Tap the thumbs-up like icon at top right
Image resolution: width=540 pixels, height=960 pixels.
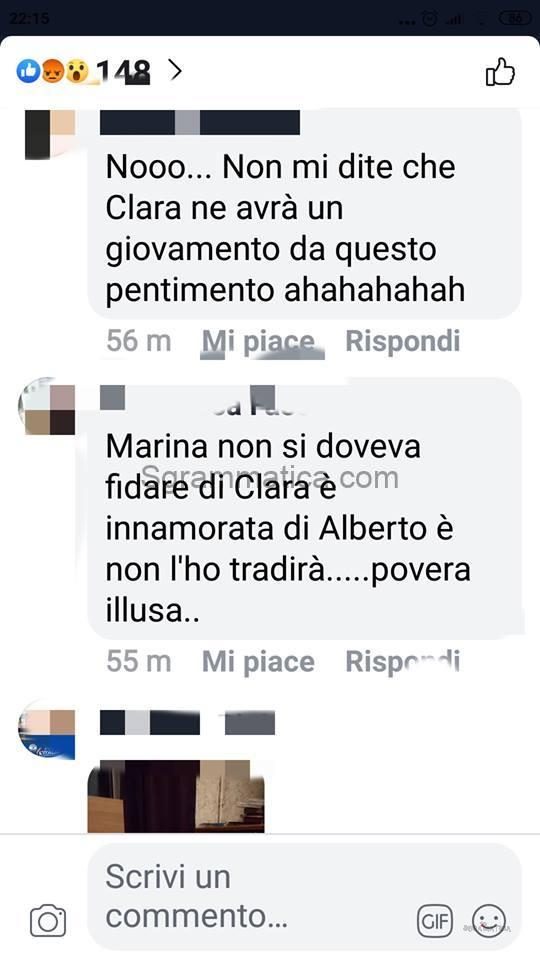point(500,72)
